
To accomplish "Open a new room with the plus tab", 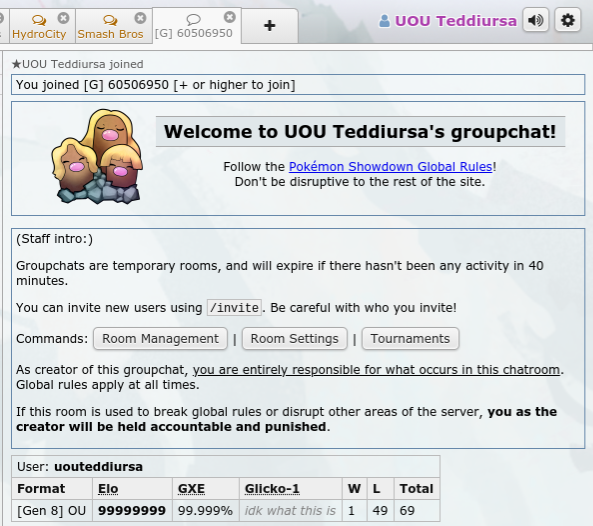I will click(x=270, y=26).
